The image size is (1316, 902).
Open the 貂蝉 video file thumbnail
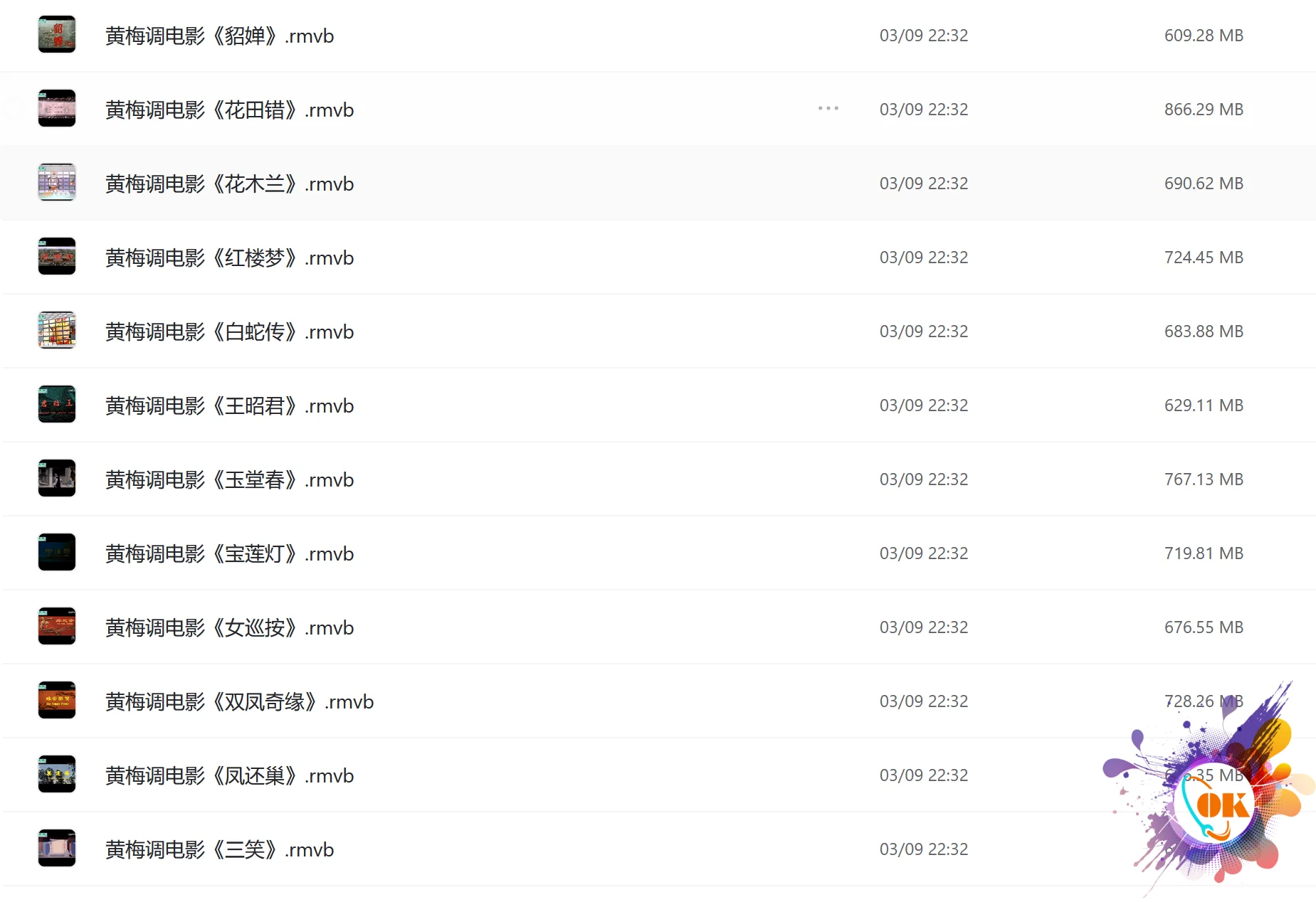(57, 35)
